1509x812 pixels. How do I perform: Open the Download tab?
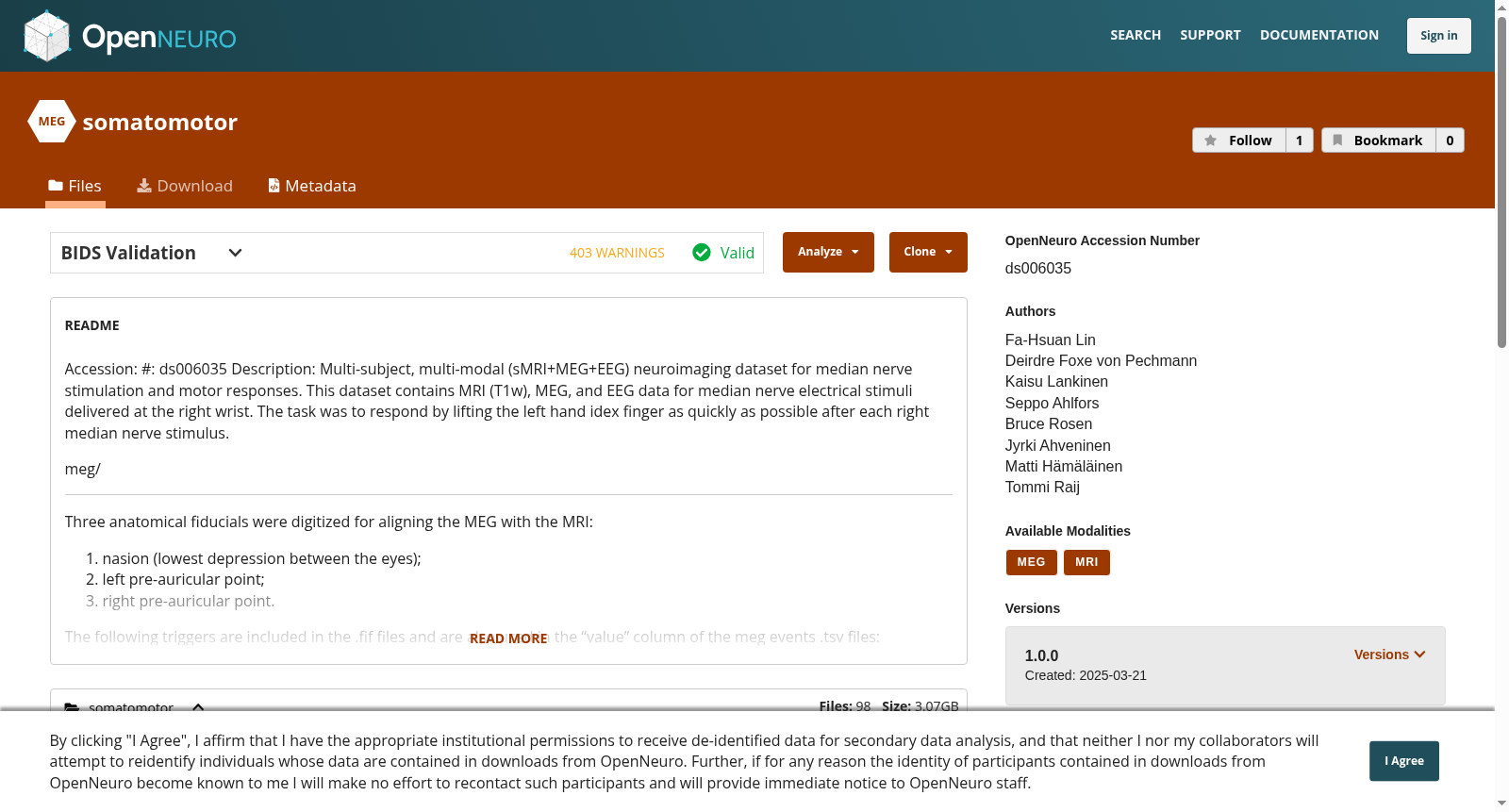pos(185,186)
